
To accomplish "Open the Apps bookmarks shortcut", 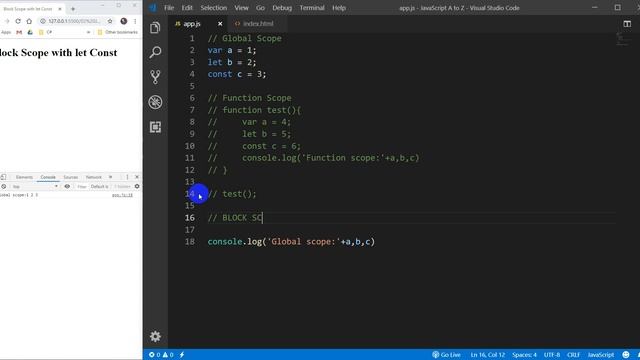I will tap(6, 32).
